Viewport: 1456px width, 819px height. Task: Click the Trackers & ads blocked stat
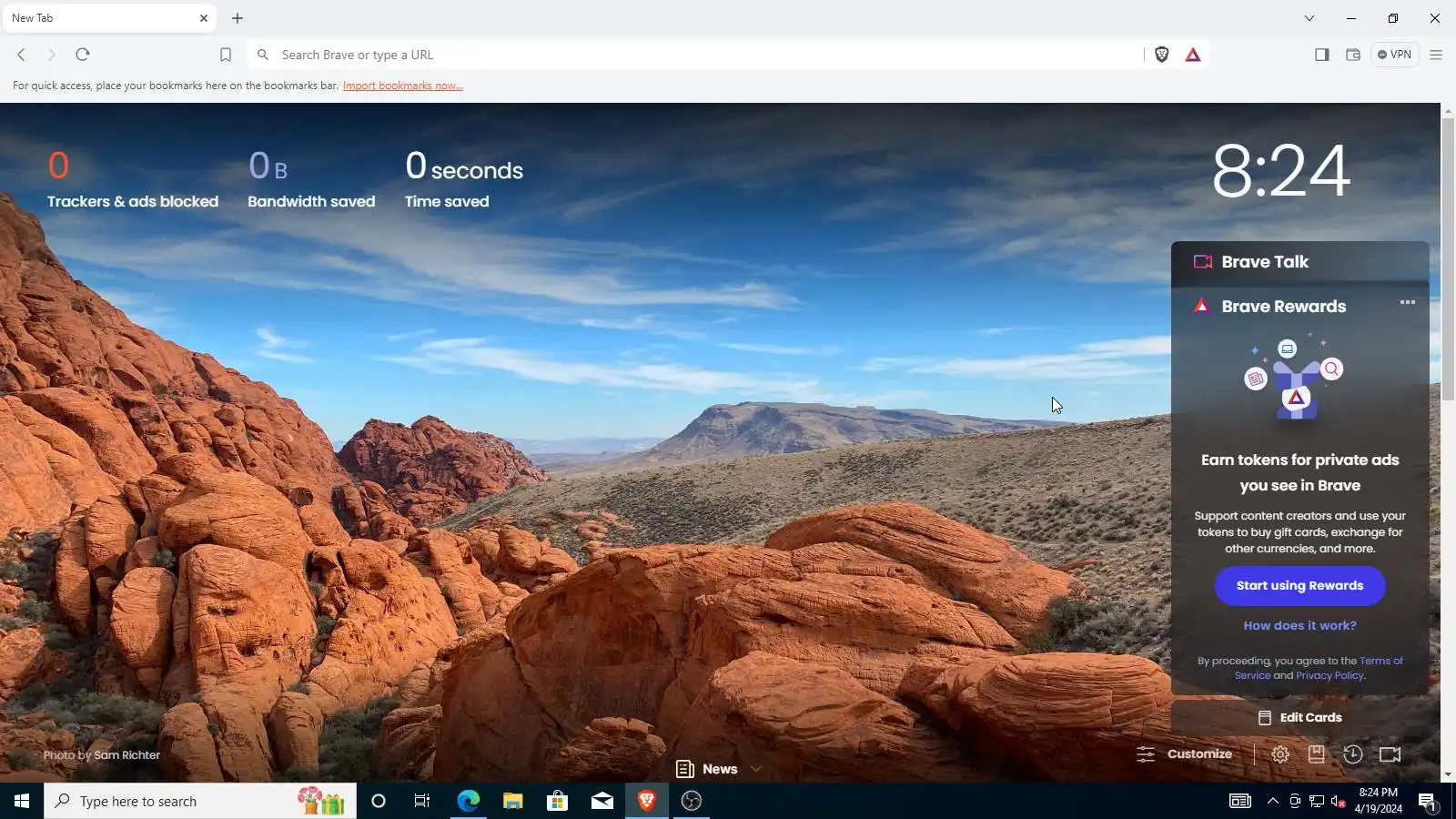pos(133,179)
